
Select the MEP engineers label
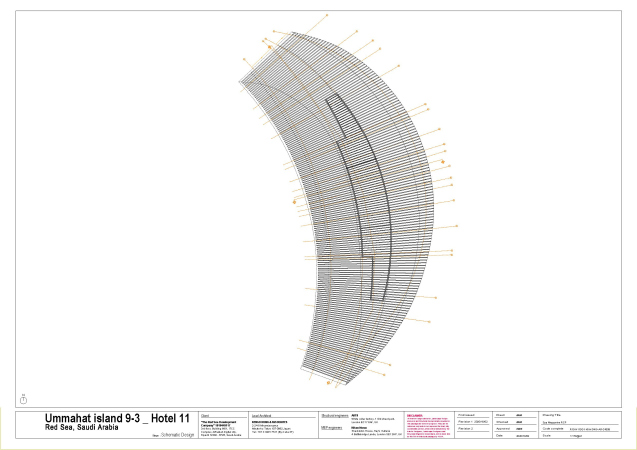[x=332, y=427]
